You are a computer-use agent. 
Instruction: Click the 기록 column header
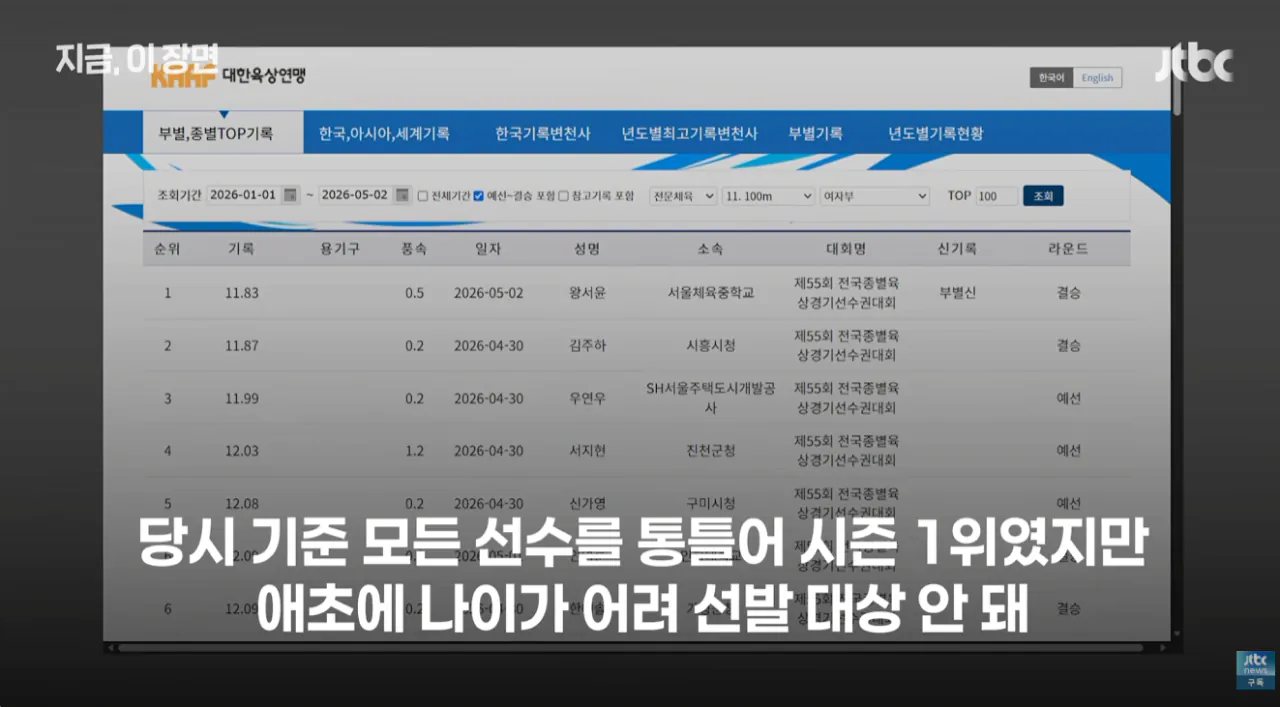pyautogui.click(x=241, y=249)
